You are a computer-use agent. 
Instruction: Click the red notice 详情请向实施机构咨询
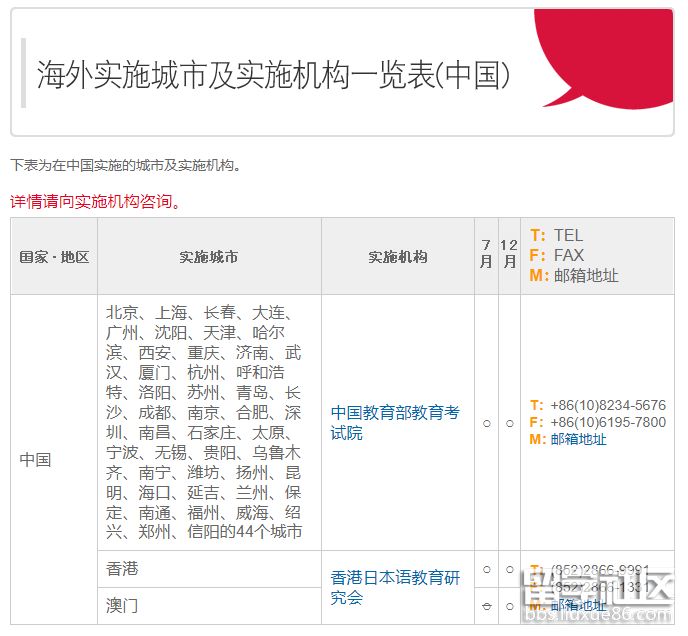pyautogui.click(x=94, y=201)
